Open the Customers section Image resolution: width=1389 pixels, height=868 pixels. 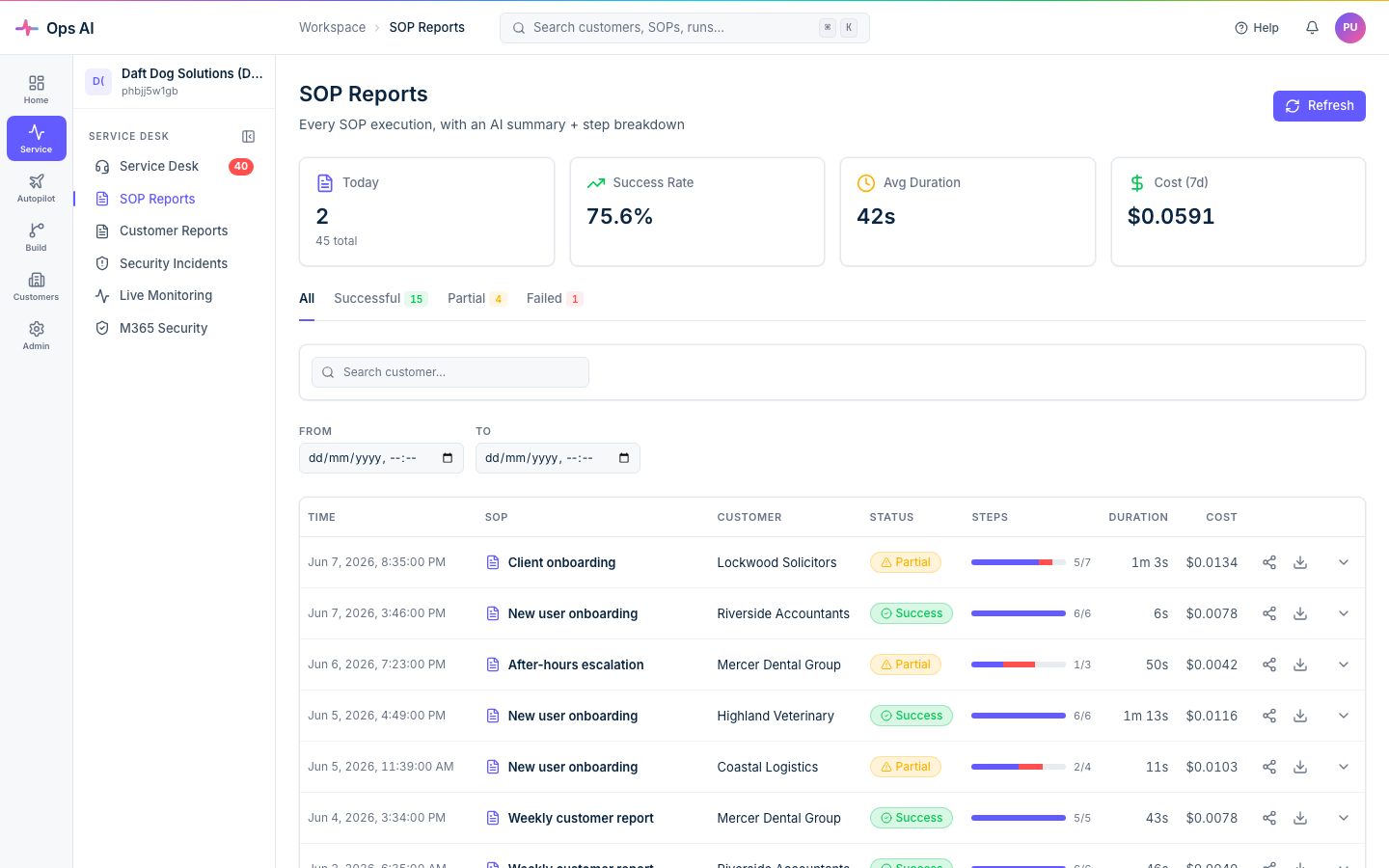pos(37,286)
